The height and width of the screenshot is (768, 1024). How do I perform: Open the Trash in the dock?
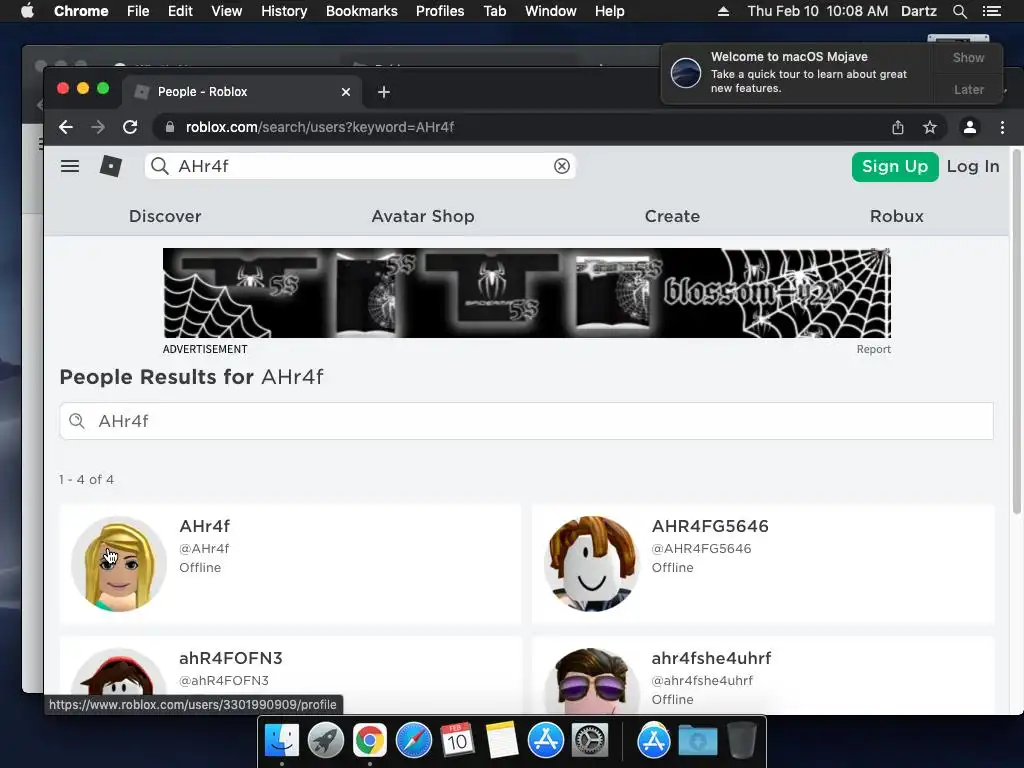[x=741, y=741]
